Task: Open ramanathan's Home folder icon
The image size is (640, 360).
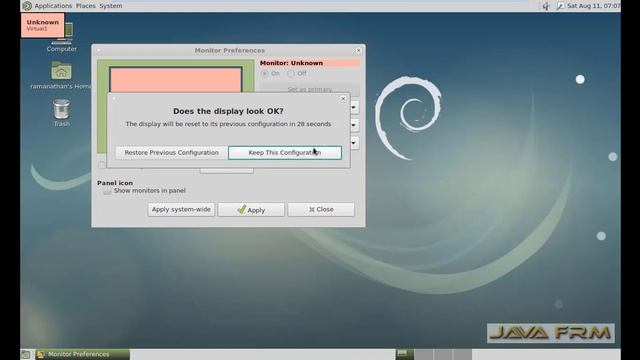Action: [61, 76]
